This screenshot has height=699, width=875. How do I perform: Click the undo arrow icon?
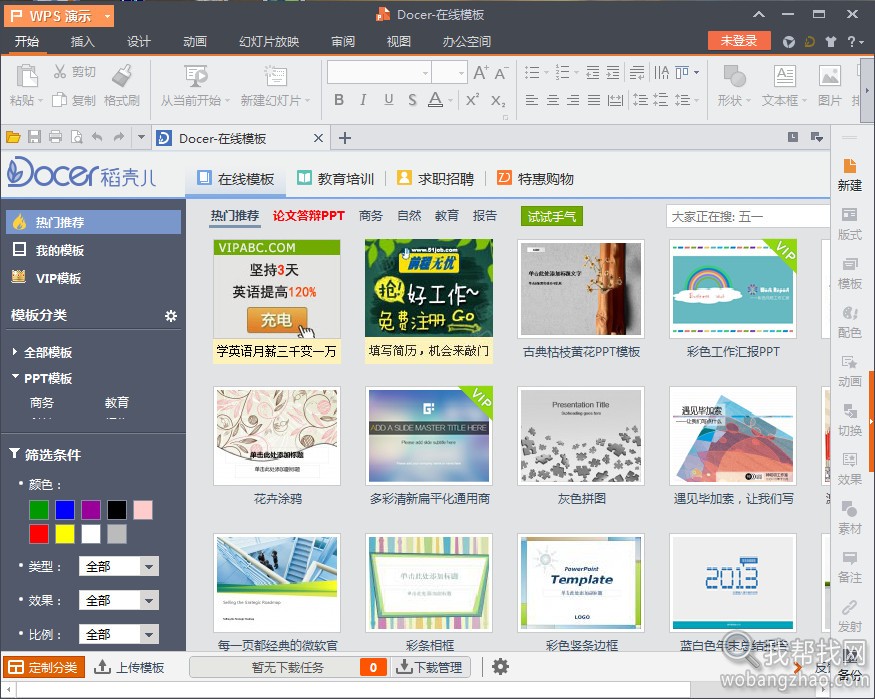97,137
